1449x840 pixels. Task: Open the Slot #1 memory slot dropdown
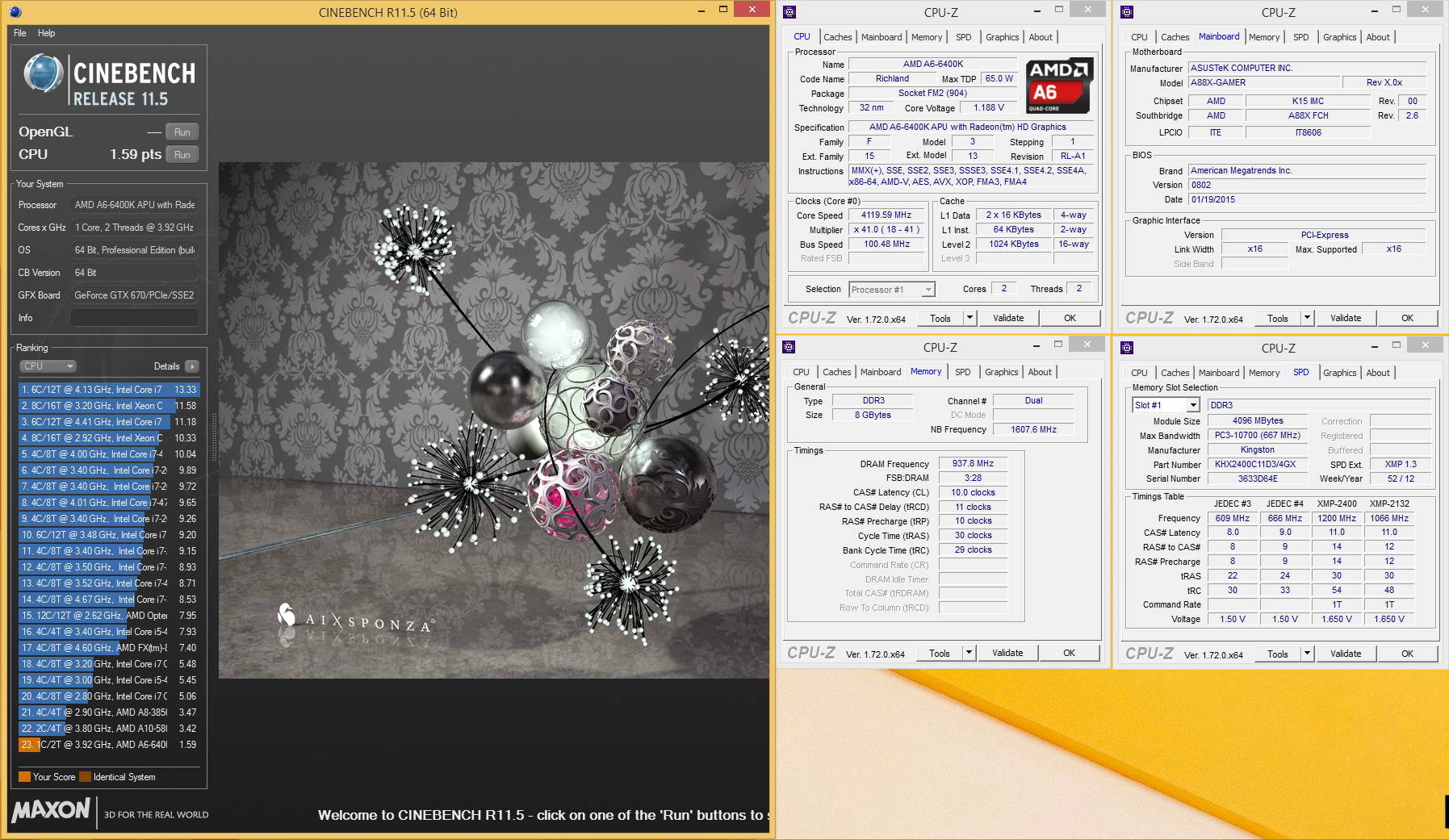pos(1166,405)
